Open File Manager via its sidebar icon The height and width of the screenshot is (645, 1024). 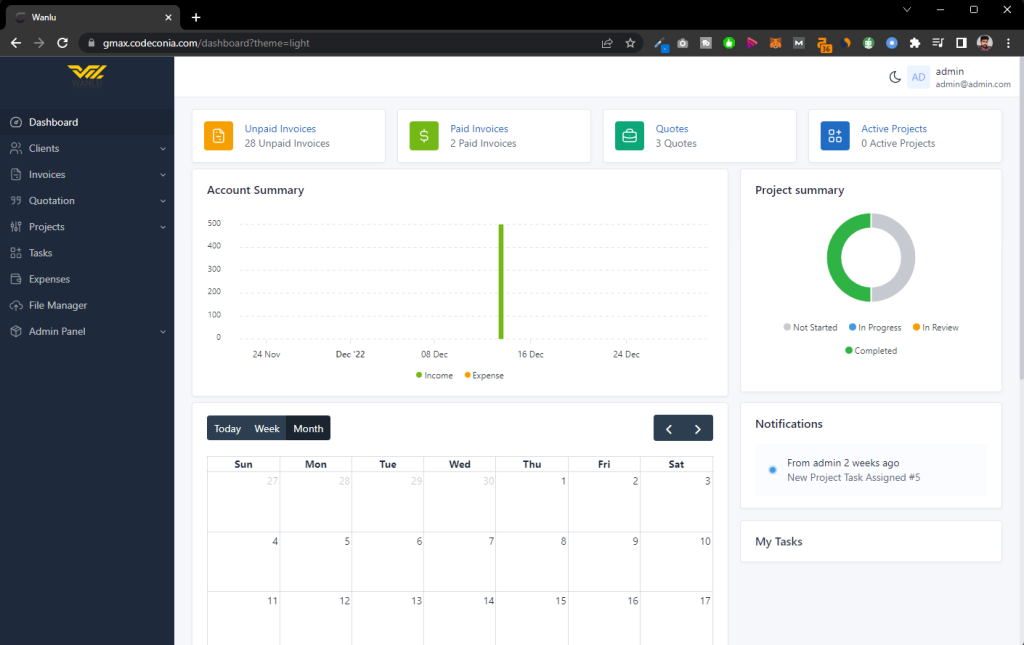pyautogui.click(x=14, y=305)
